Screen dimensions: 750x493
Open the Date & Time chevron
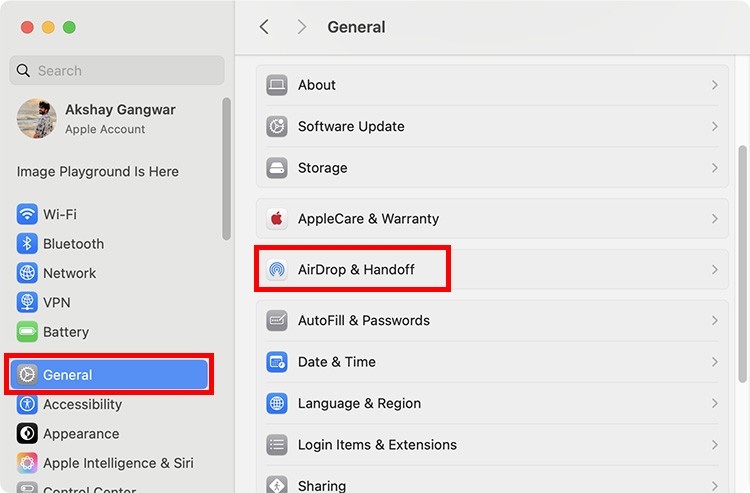715,362
